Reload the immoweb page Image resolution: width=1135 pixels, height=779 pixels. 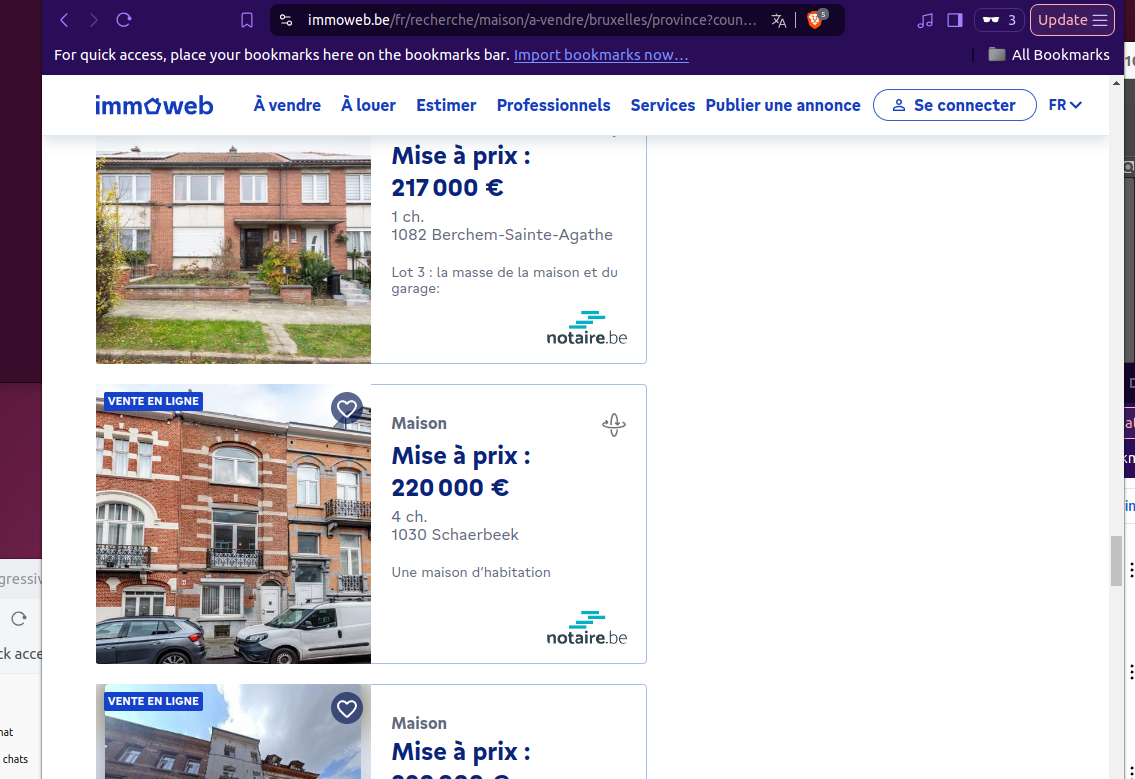tap(124, 20)
